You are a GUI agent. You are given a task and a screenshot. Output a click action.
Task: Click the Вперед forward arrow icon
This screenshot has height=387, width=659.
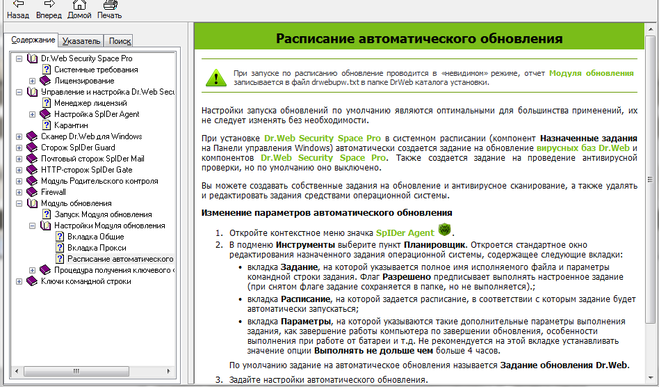coord(49,4)
